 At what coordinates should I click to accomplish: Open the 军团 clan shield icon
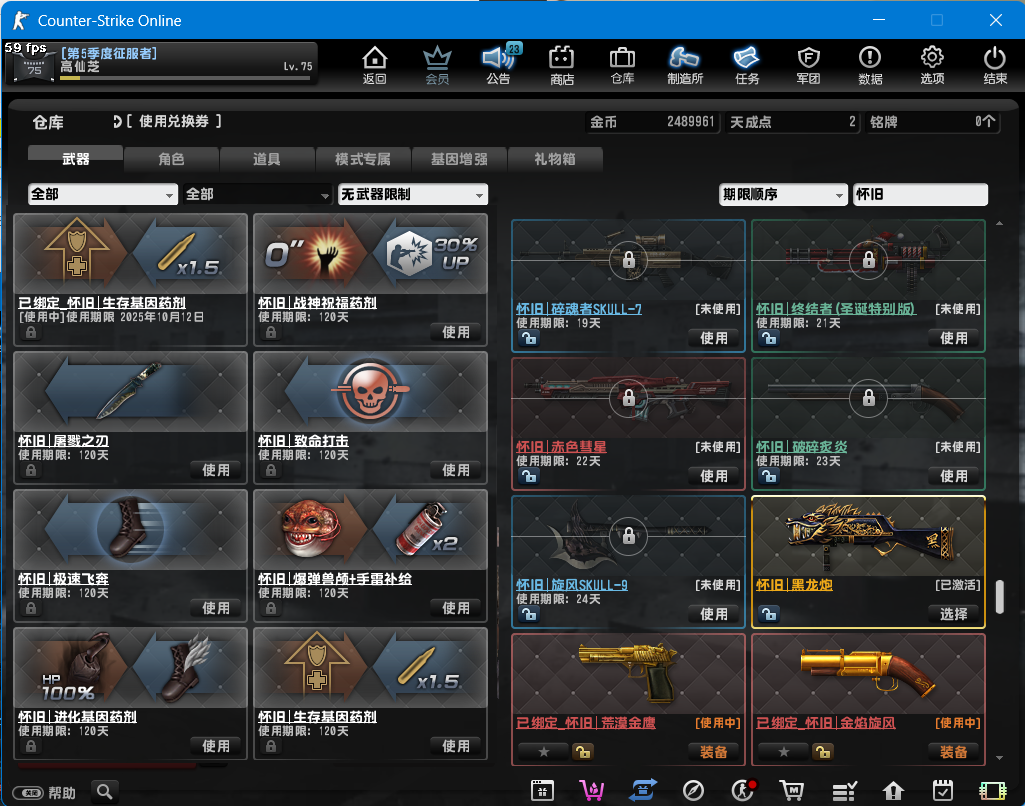(x=809, y=65)
